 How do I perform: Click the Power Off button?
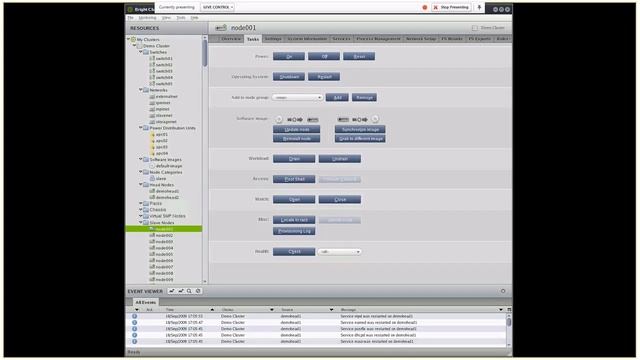tap(324, 56)
